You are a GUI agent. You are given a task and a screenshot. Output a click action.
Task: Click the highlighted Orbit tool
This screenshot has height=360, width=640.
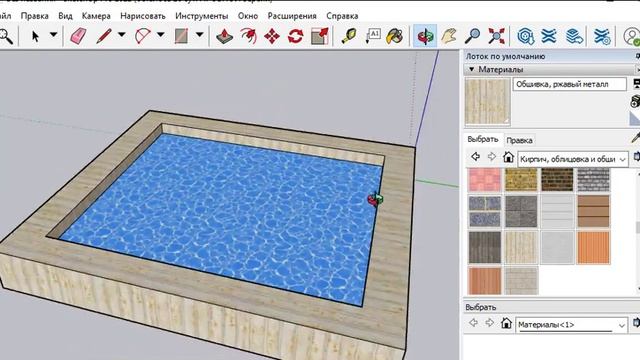[x=425, y=36]
